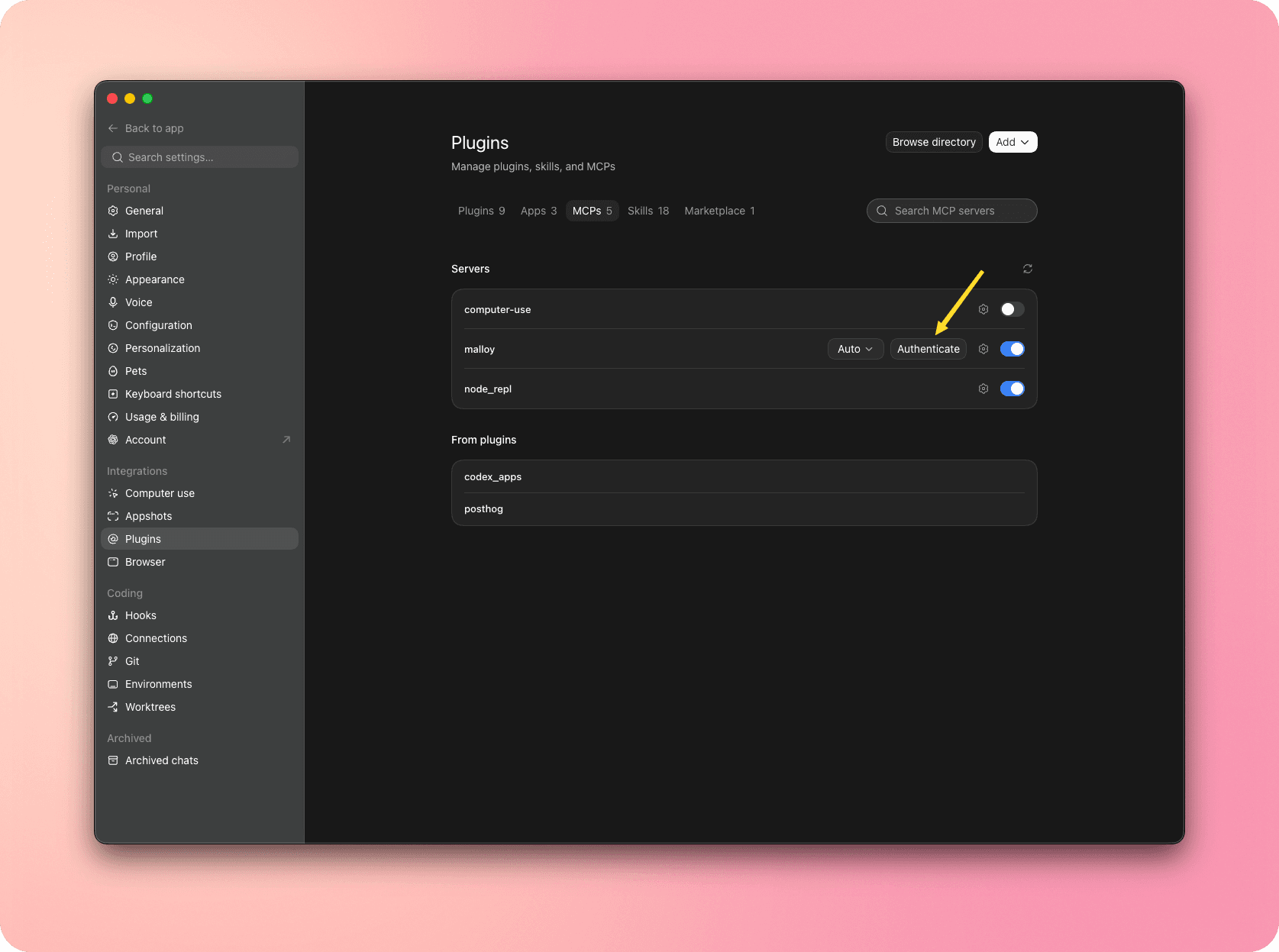Open the Personalization settings page

(x=199, y=348)
